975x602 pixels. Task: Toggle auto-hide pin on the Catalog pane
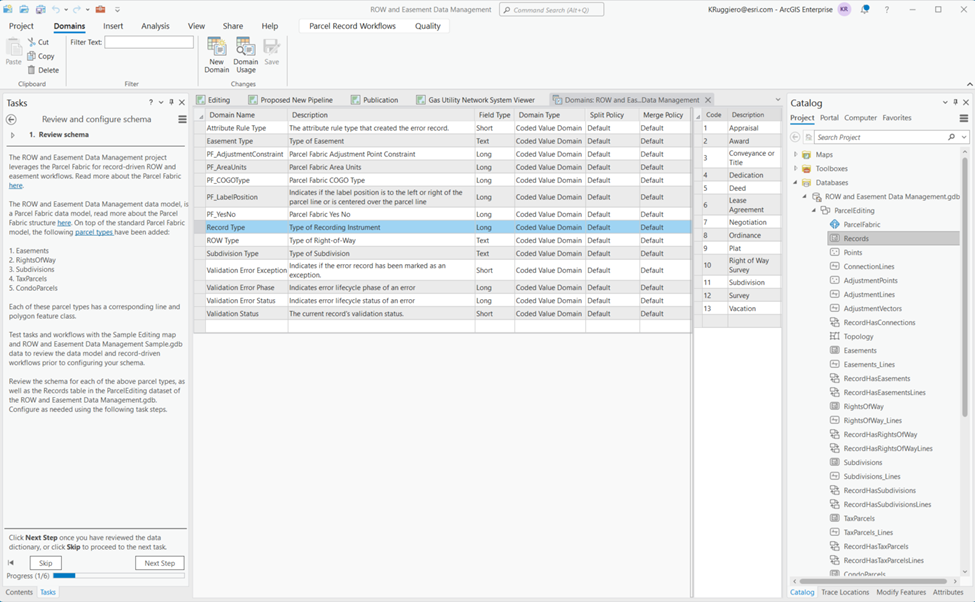pyautogui.click(x=954, y=102)
